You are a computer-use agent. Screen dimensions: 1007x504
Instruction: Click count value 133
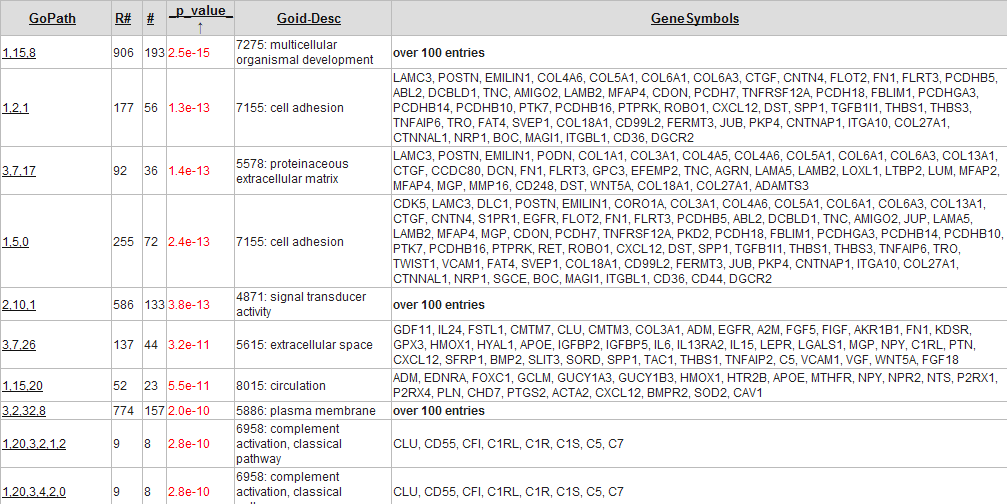click(x=155, y=304)
